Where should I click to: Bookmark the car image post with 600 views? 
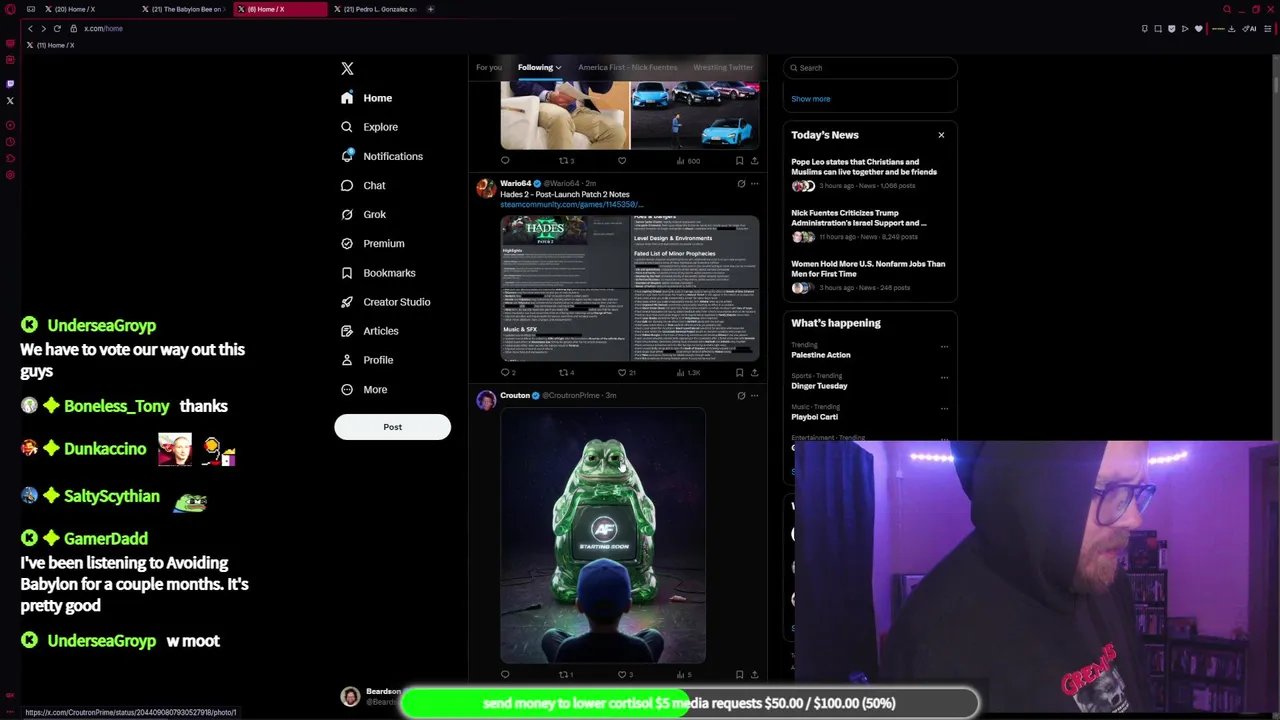(740, 160)
